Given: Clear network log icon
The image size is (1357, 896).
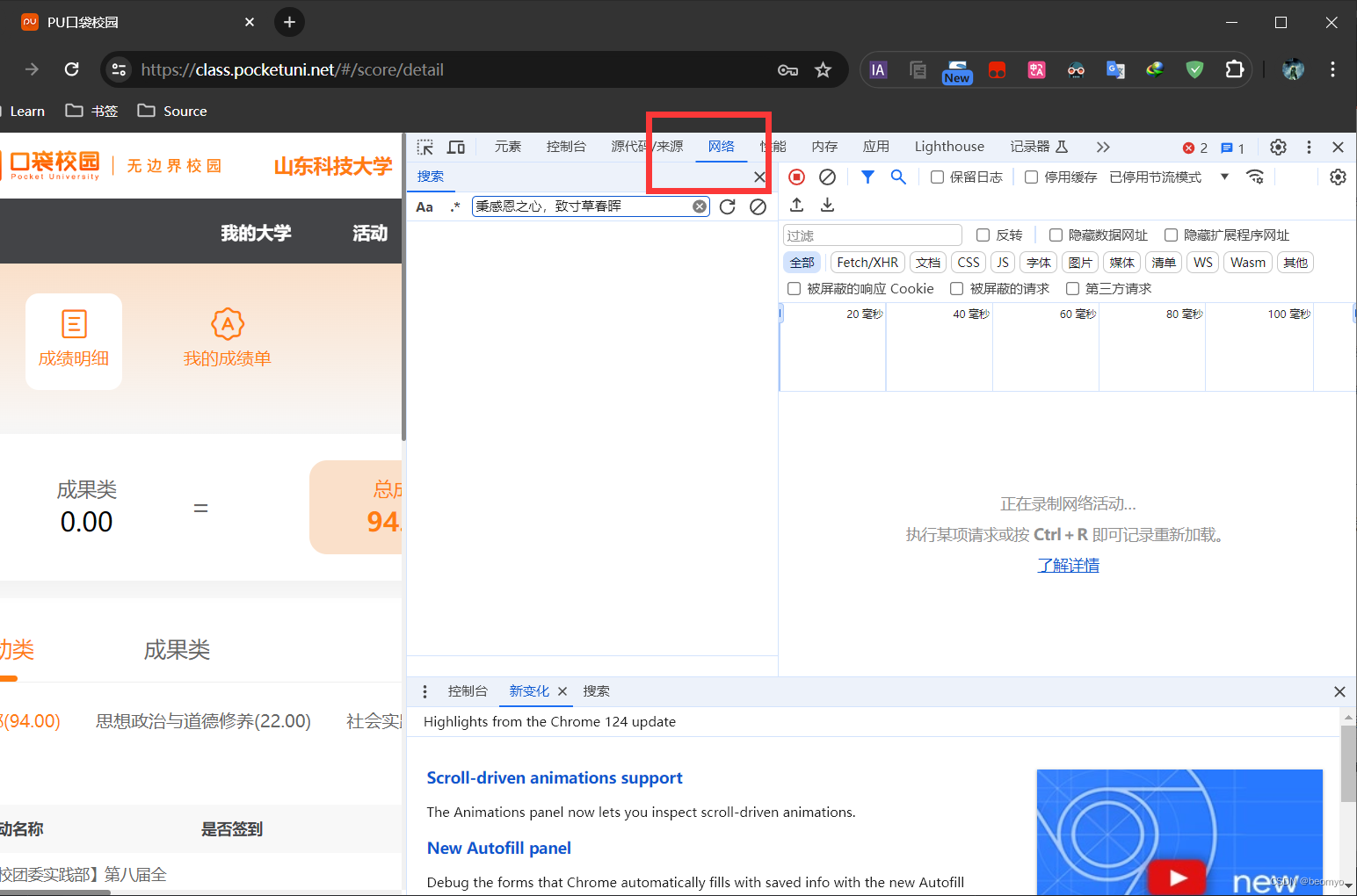Looking at the screenshot, I should (x=827, y=177).
